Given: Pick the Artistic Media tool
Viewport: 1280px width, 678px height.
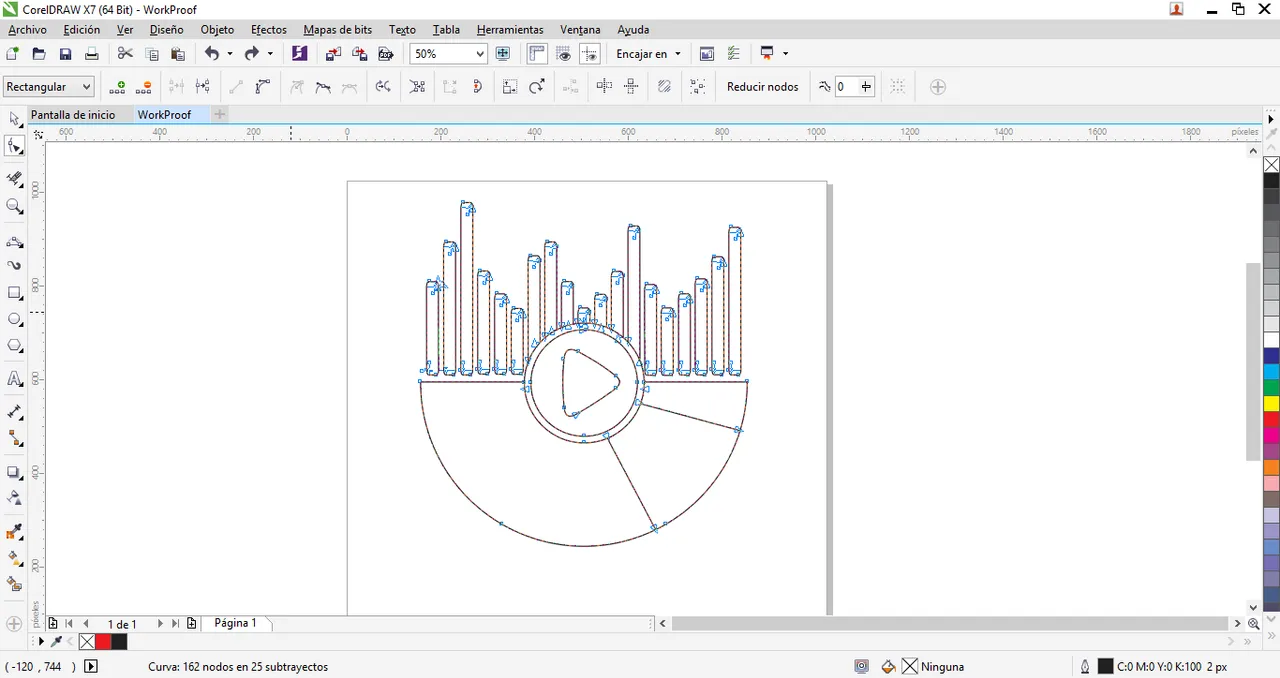Looking at the screenshot, I should pyautogui.click(x=14, y=266).
